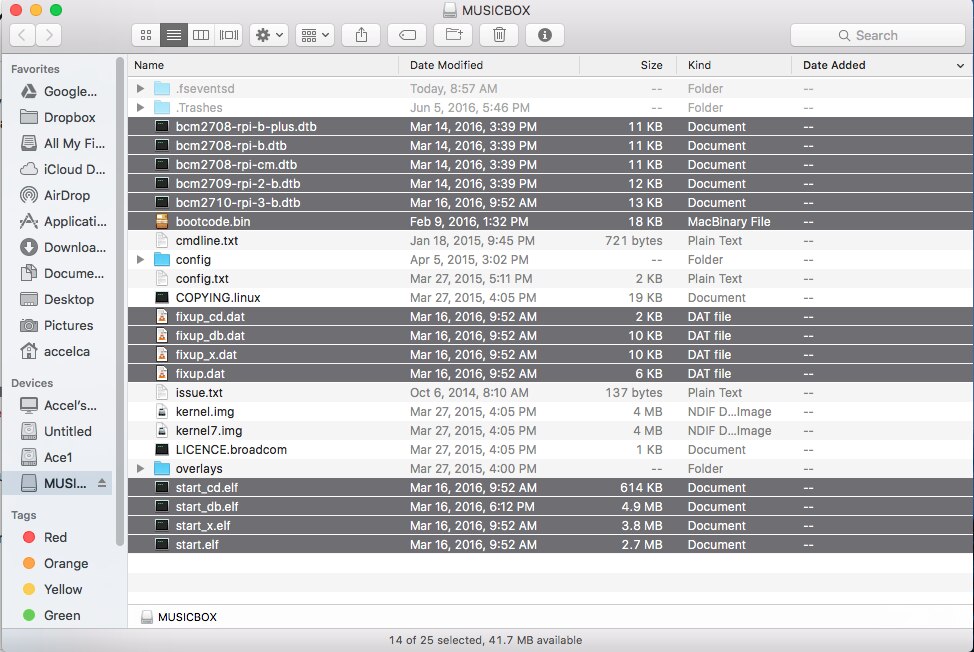Viewport: 974px width, 652px height.
Task: Expand the config folder
Action: (x=141, y=260)
